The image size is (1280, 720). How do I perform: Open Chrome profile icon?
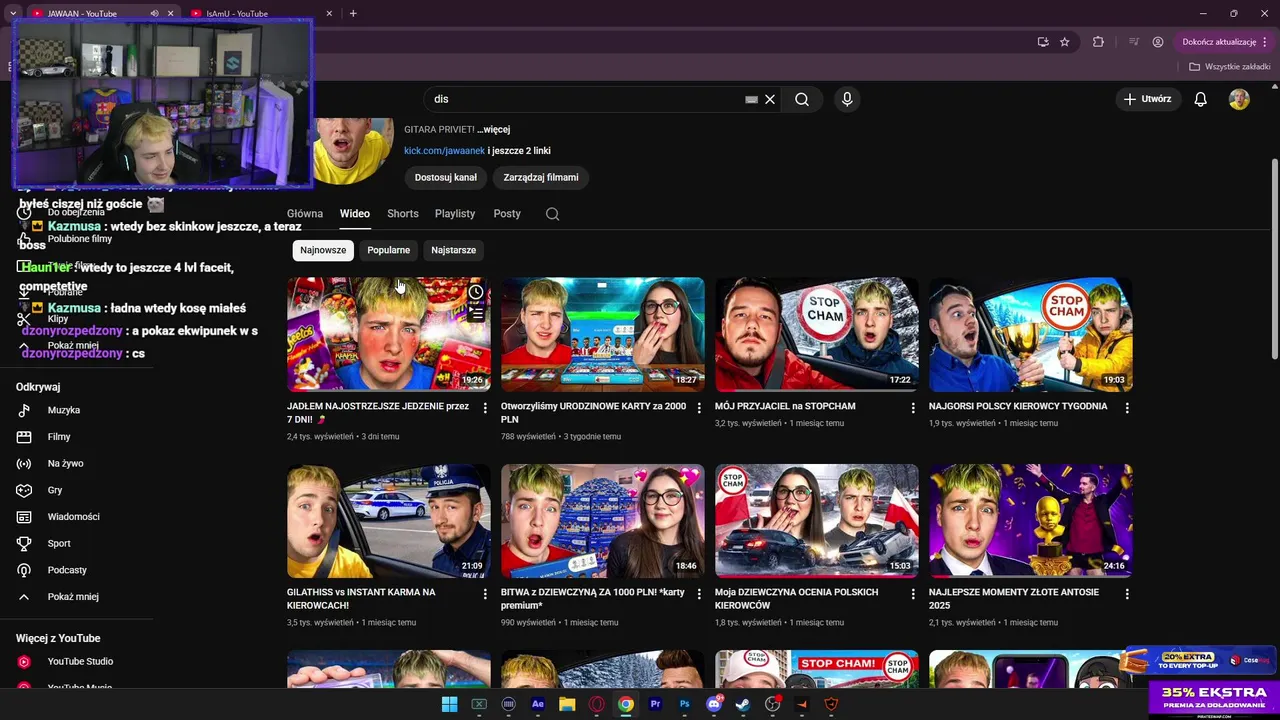(1158, 42)
